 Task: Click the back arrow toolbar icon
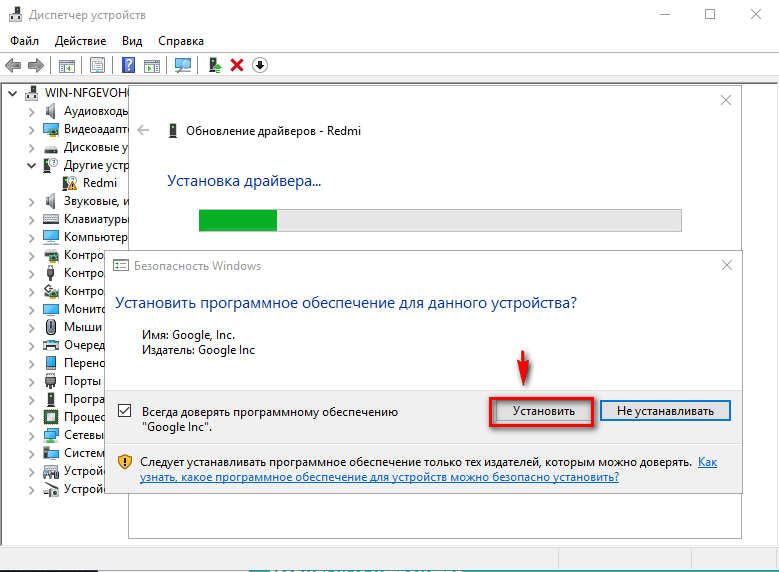[x=13, y=66]
